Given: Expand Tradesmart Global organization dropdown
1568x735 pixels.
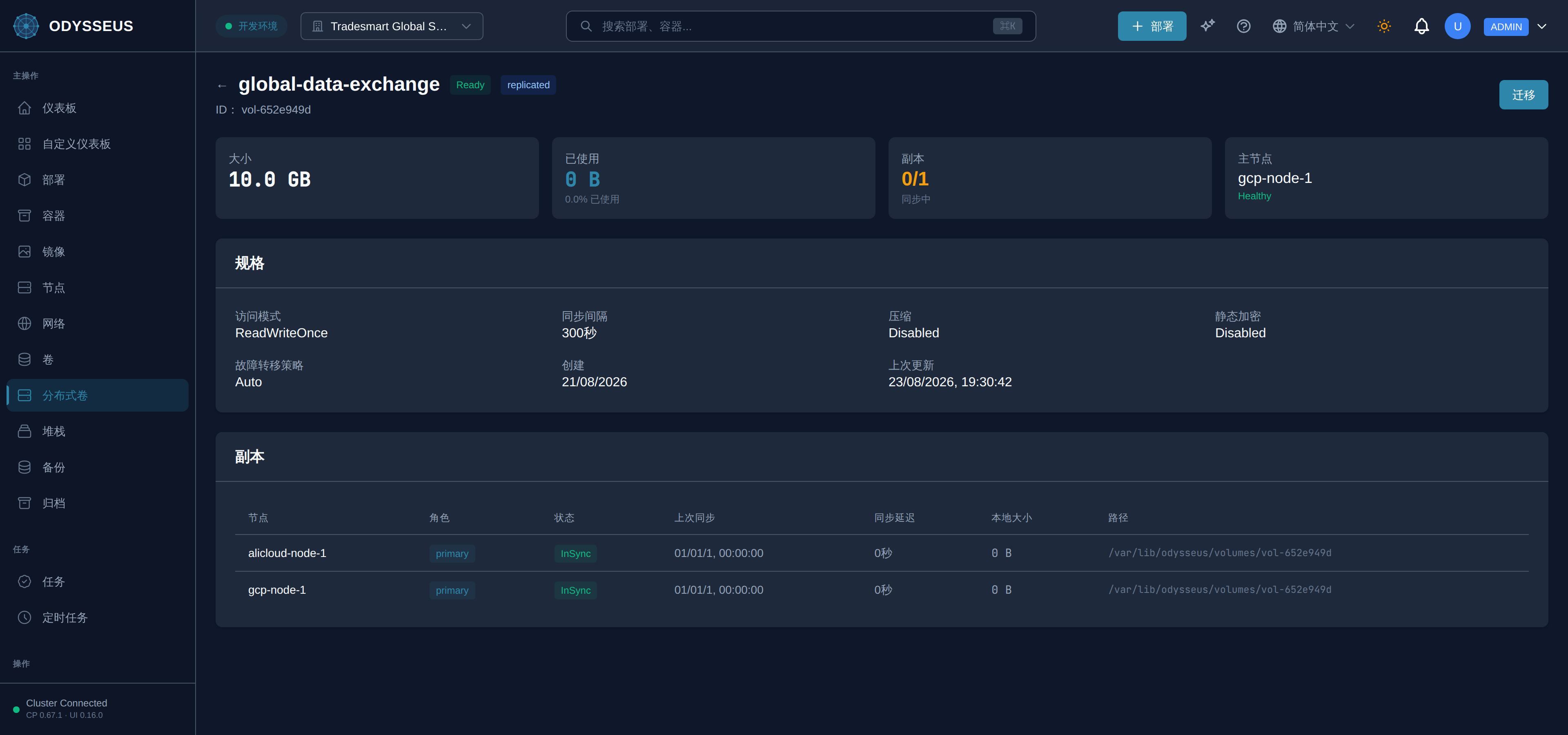Looking at the screenshot, I should coord(392,26).
